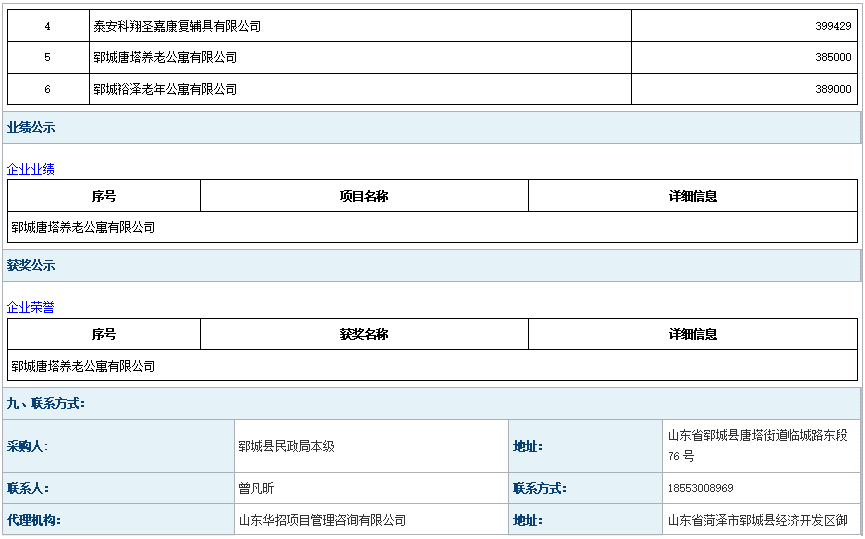The image size is (865, 539).
Task: Select the agency 山东华招项目管理咨询有限公司
Action: point(322,520)
